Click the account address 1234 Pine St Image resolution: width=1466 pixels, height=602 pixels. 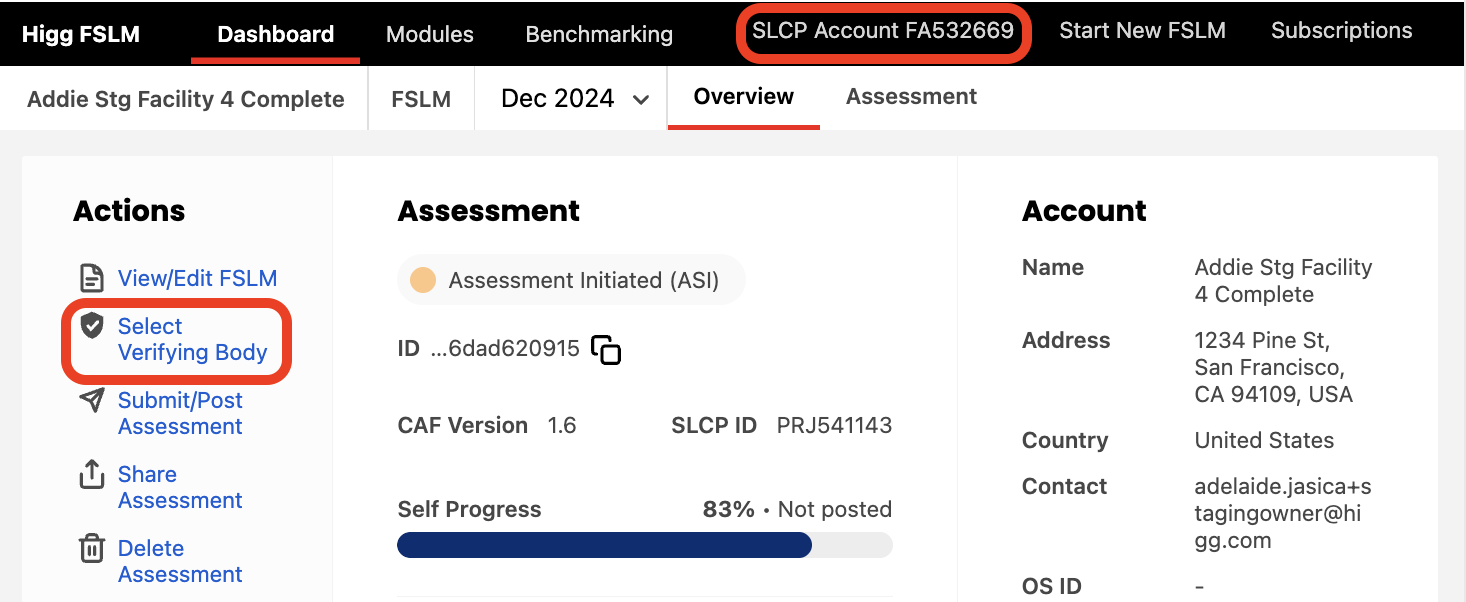(1274, 367)
